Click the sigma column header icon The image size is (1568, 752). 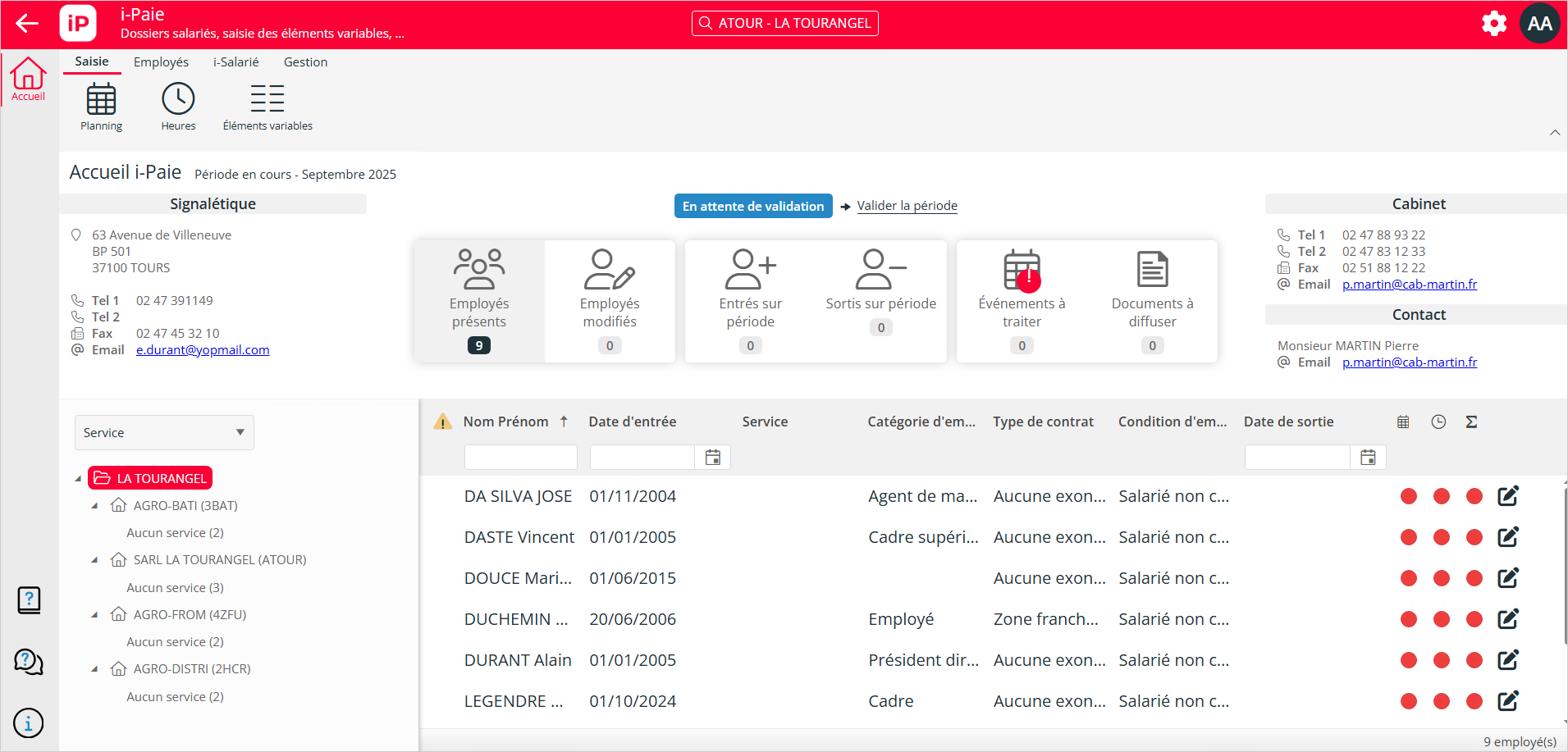(1472, 422)
